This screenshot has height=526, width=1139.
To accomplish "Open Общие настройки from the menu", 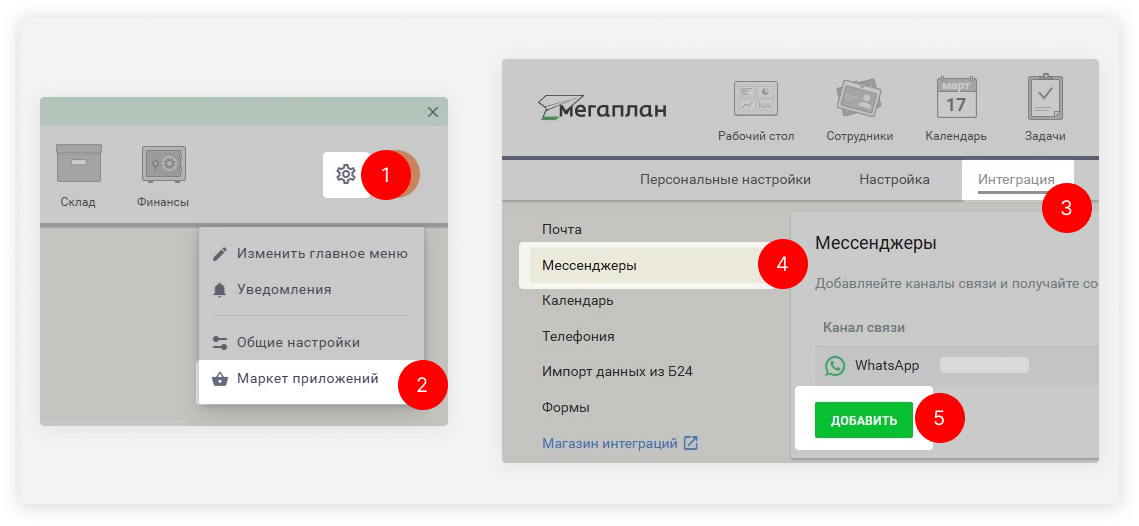I will pyautogui.click(x=297, y=343).
